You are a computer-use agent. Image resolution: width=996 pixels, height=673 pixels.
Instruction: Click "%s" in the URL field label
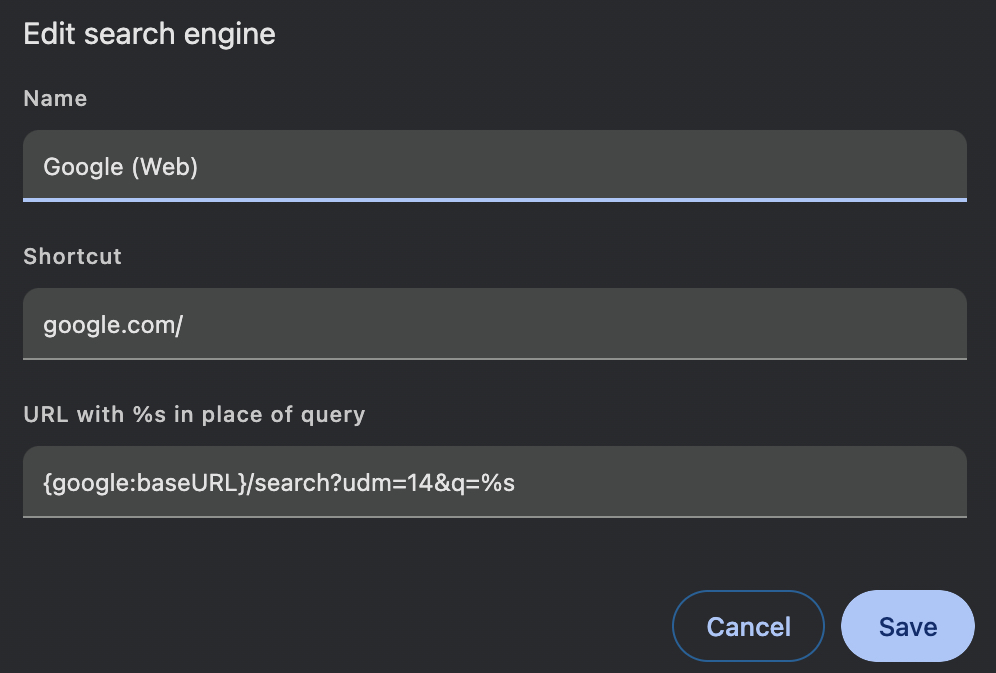(x=148, y=414)
